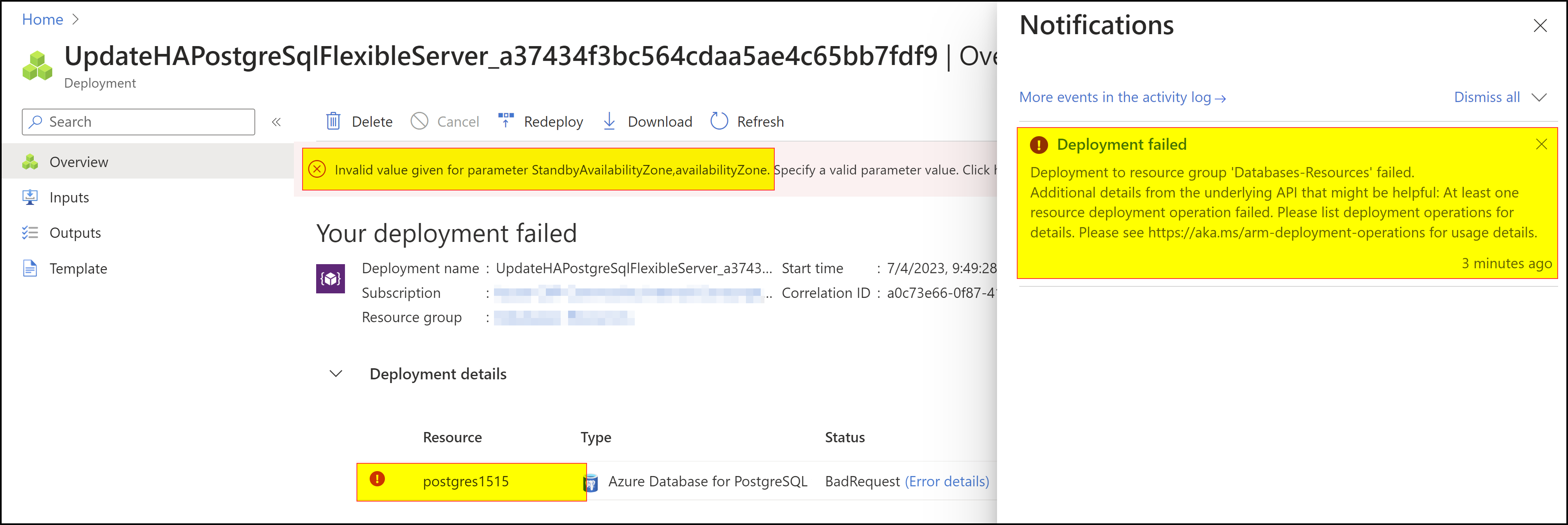Click Dismiss all notifications
Image resolution: width=1568 pixels, height=525 pixels.
[x=1486, y=98]
